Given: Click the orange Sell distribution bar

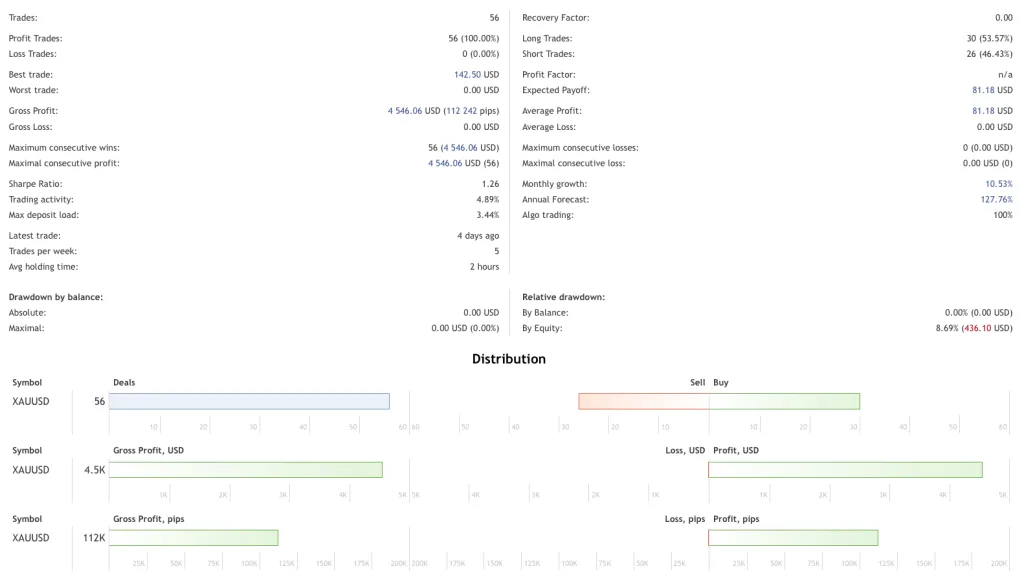Looking at the screenshot, I should click(643, 401).
